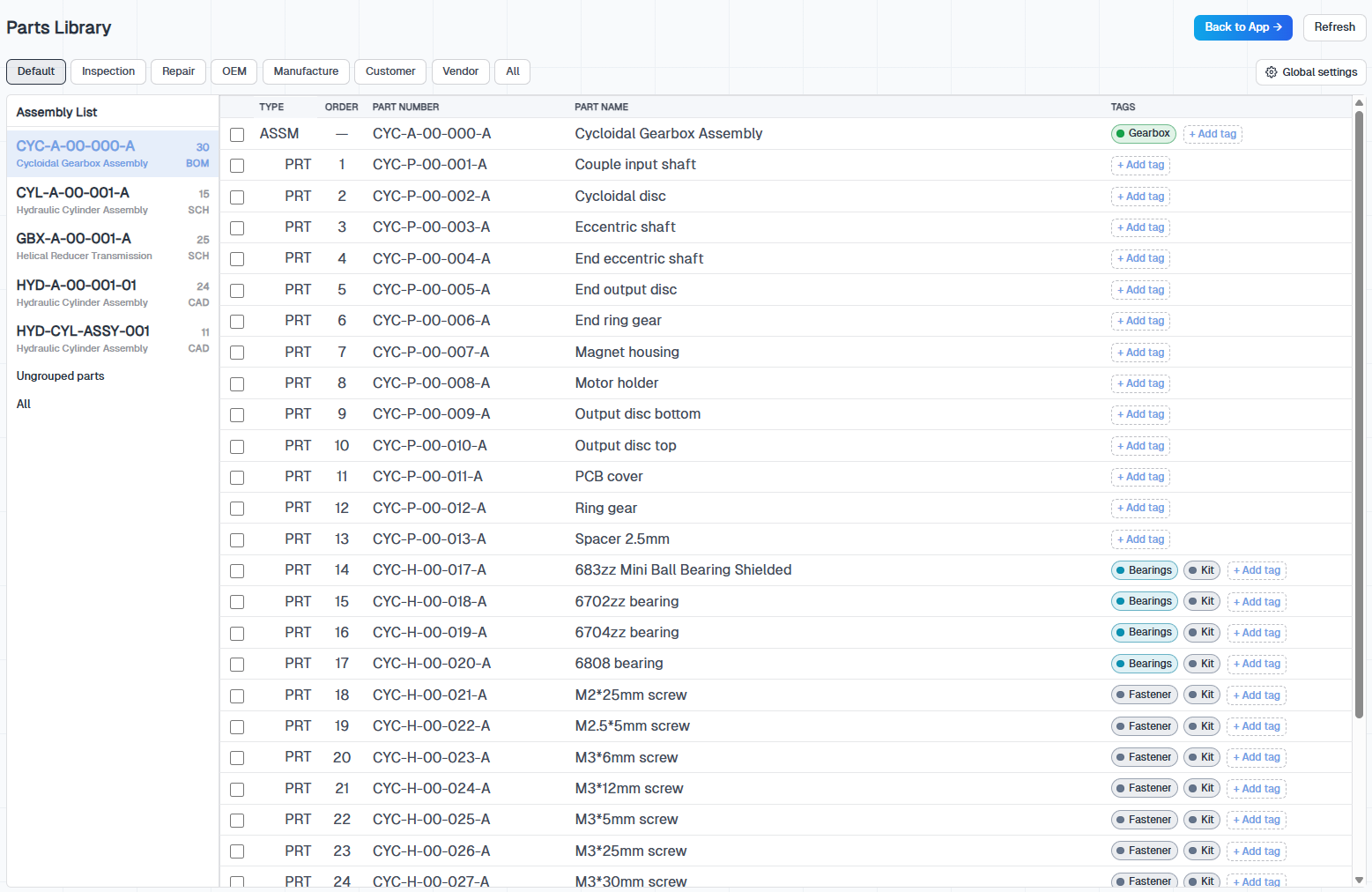This screenshot has width=1372, height=892.
Task: Select HYD-A-00-001-01 assembly
Action: [x=113, y=293]
